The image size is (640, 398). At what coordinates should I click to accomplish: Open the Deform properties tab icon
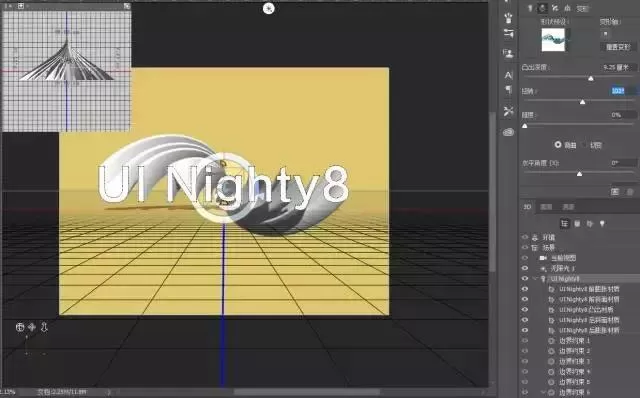click(542, 8)
